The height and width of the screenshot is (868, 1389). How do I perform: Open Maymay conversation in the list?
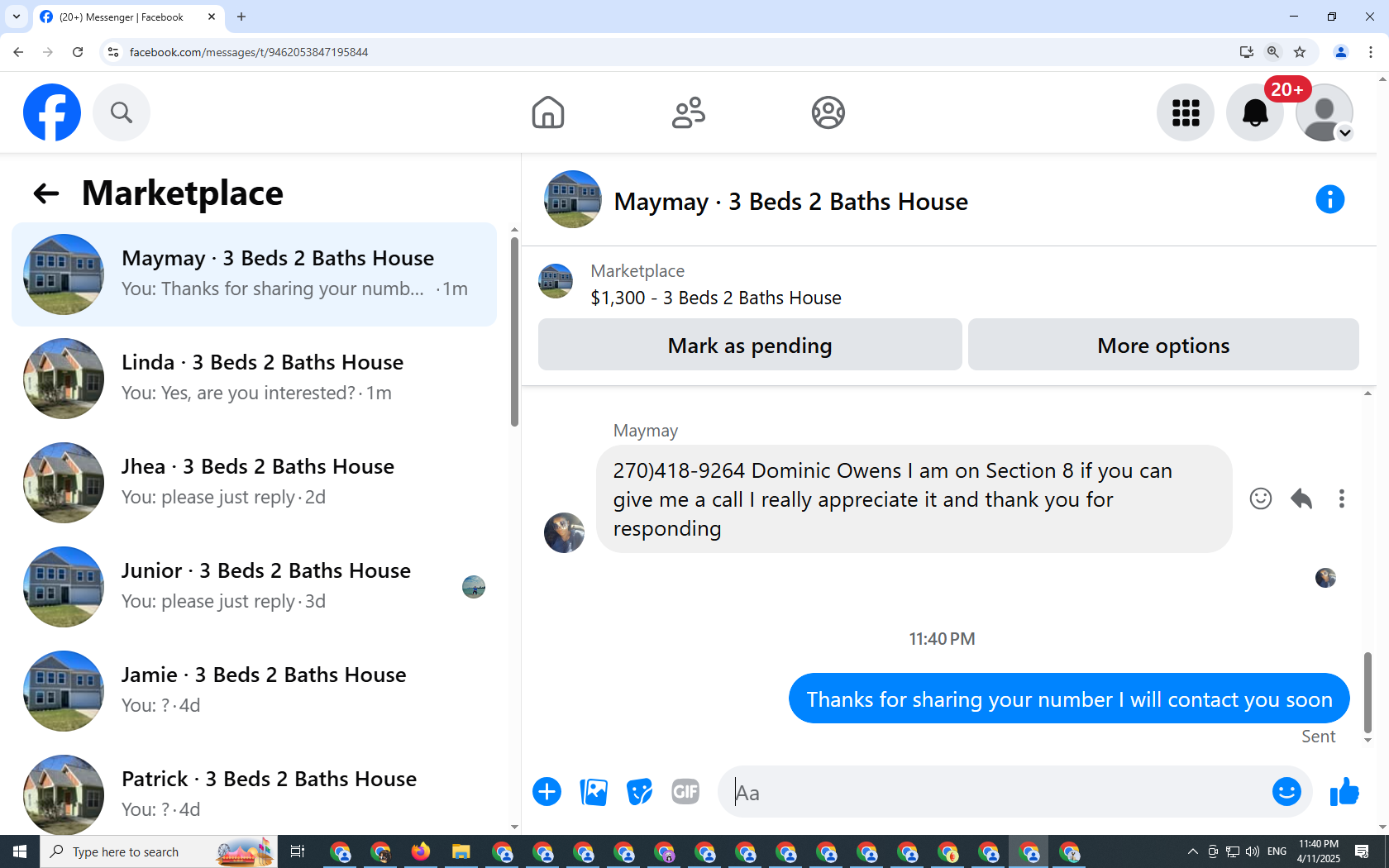[255, 274]
